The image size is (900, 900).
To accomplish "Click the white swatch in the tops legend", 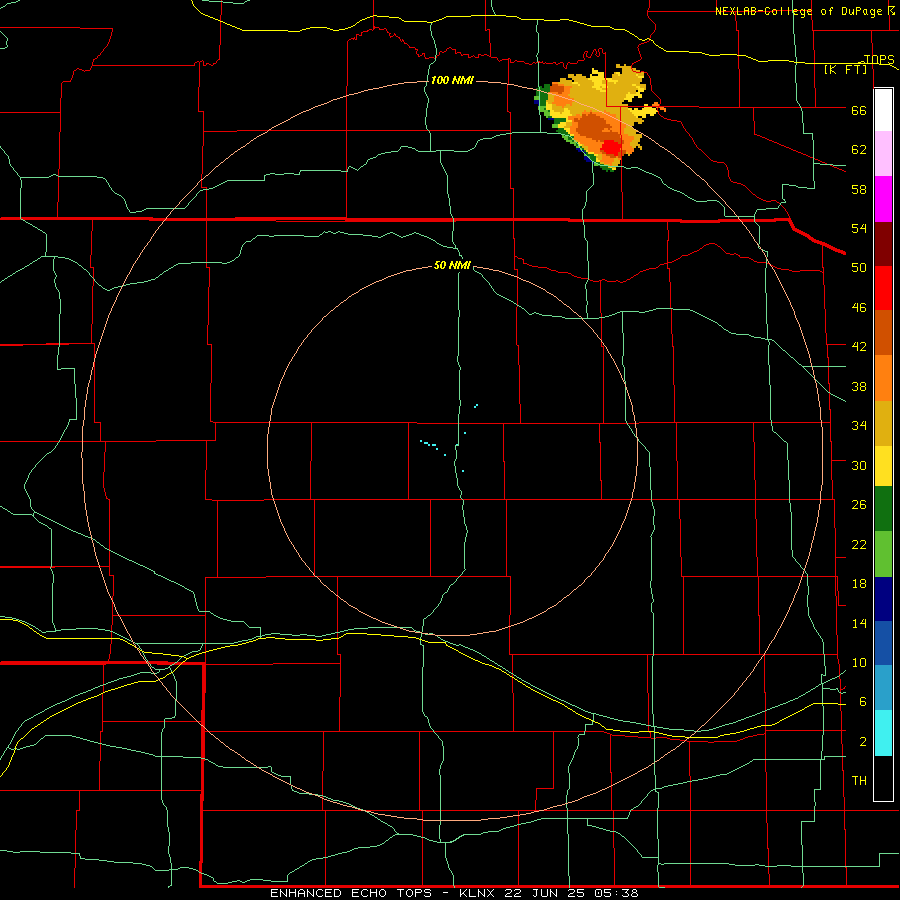I will click(883, 110).
